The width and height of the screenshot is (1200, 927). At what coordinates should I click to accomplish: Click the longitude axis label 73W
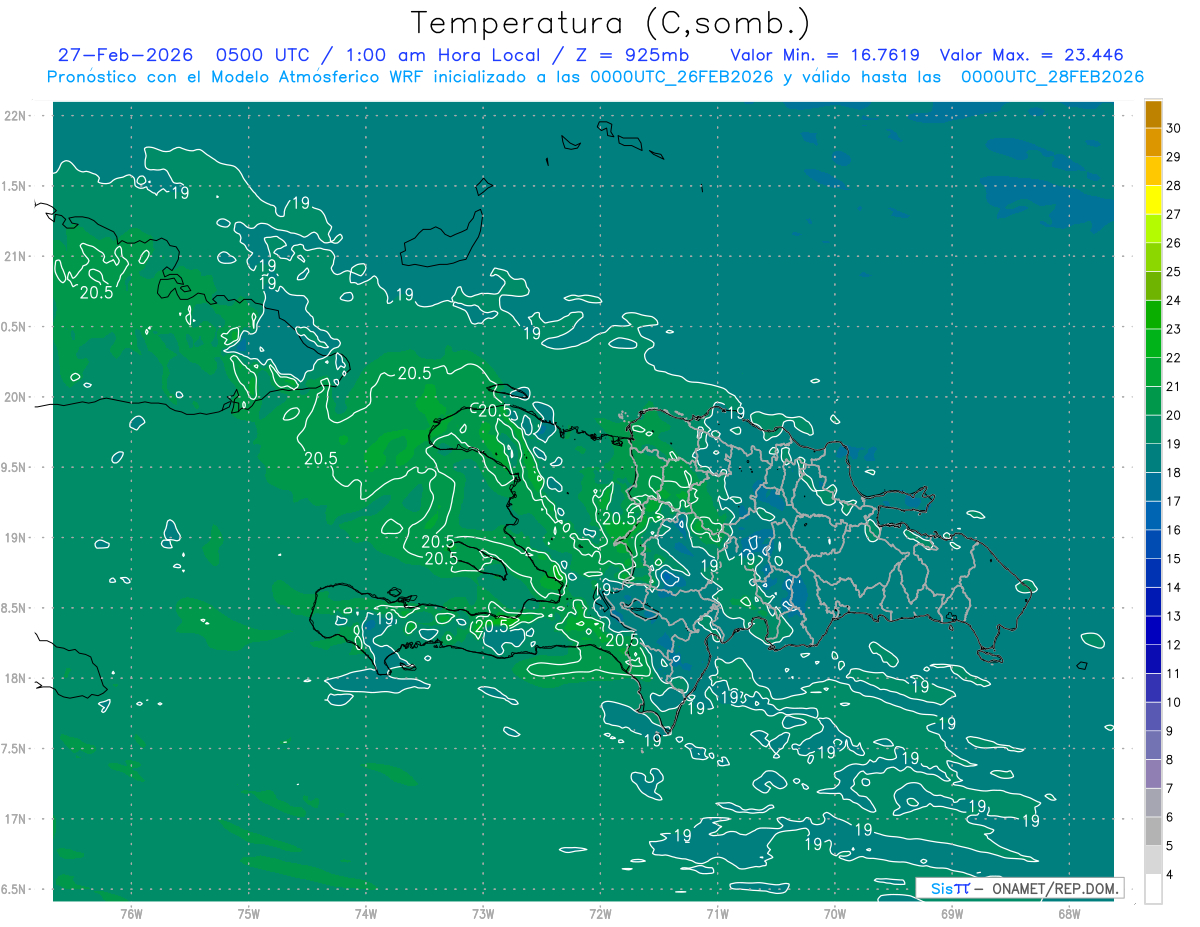(x=483, y=914)
